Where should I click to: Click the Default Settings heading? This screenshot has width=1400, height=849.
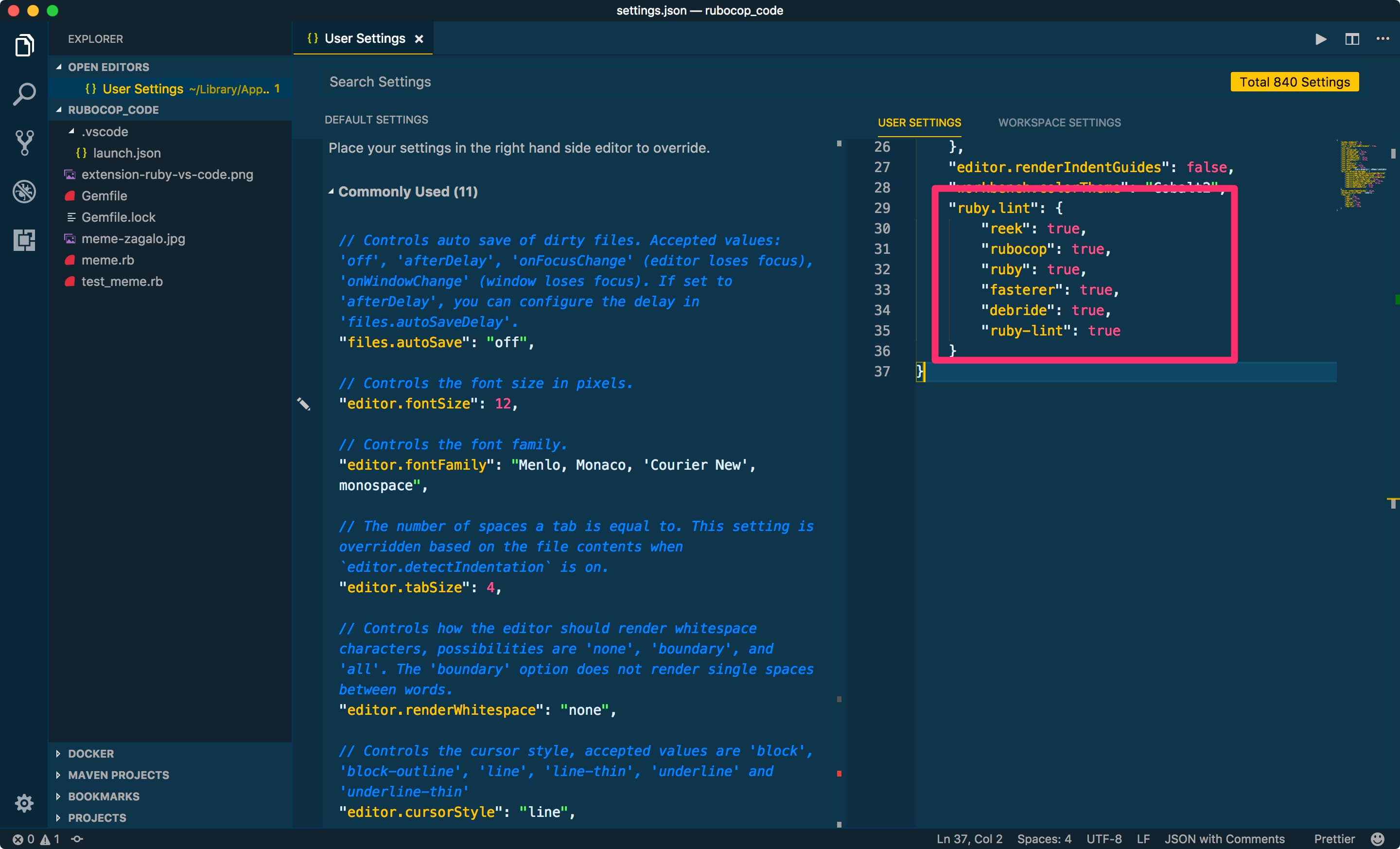tap(376, 119)
